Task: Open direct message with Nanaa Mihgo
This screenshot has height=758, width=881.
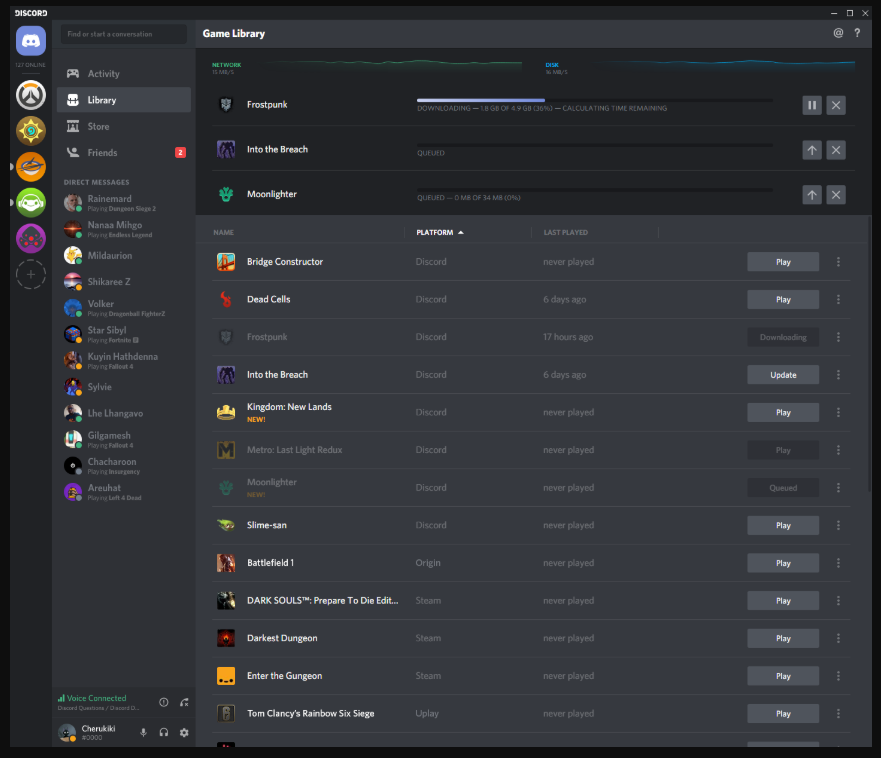Action: [x=124, y=229]
